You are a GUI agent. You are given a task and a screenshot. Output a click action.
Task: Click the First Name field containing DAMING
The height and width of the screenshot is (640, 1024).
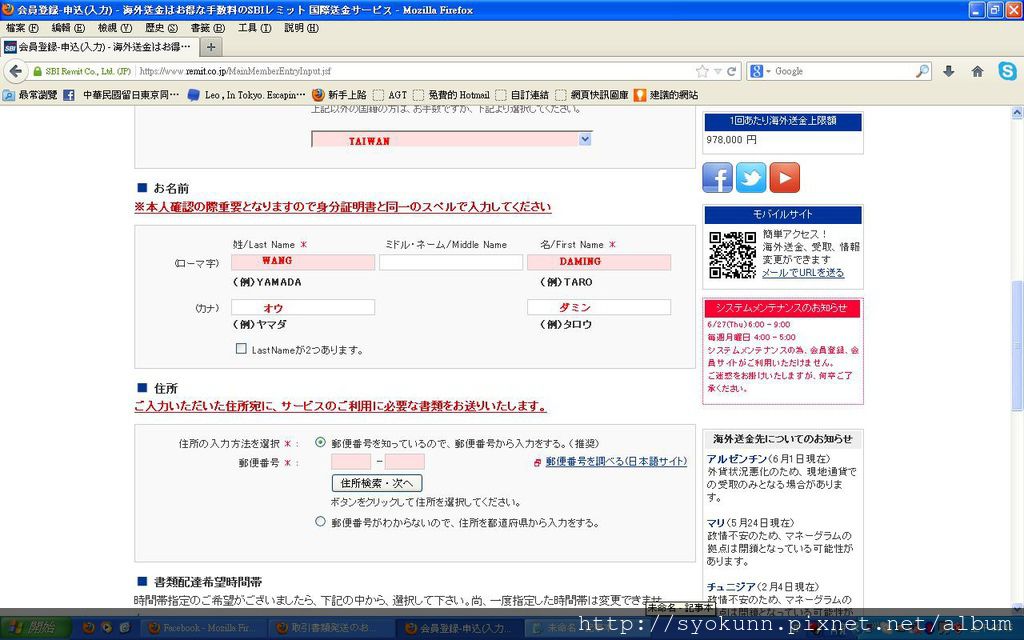[599, 262]
